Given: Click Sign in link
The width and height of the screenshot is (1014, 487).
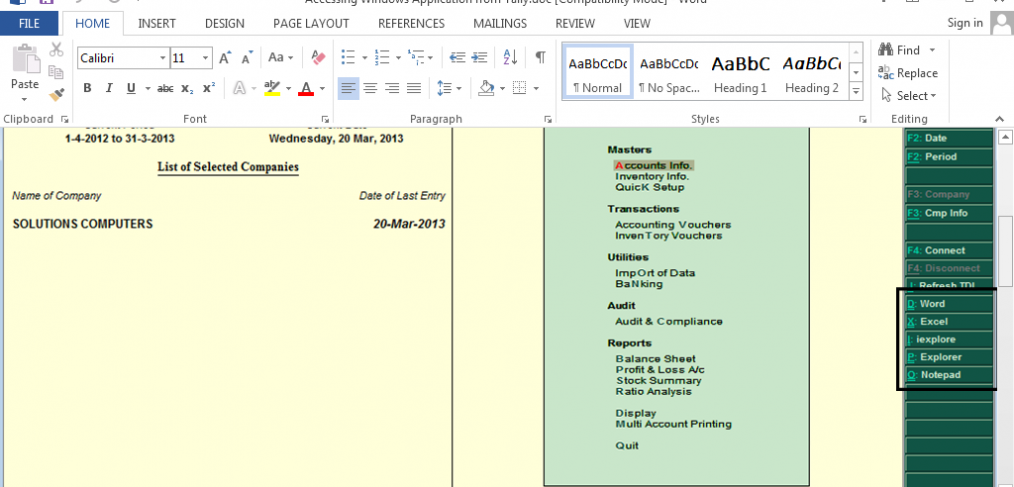Looking at the screenshot, I should (965, 23).
